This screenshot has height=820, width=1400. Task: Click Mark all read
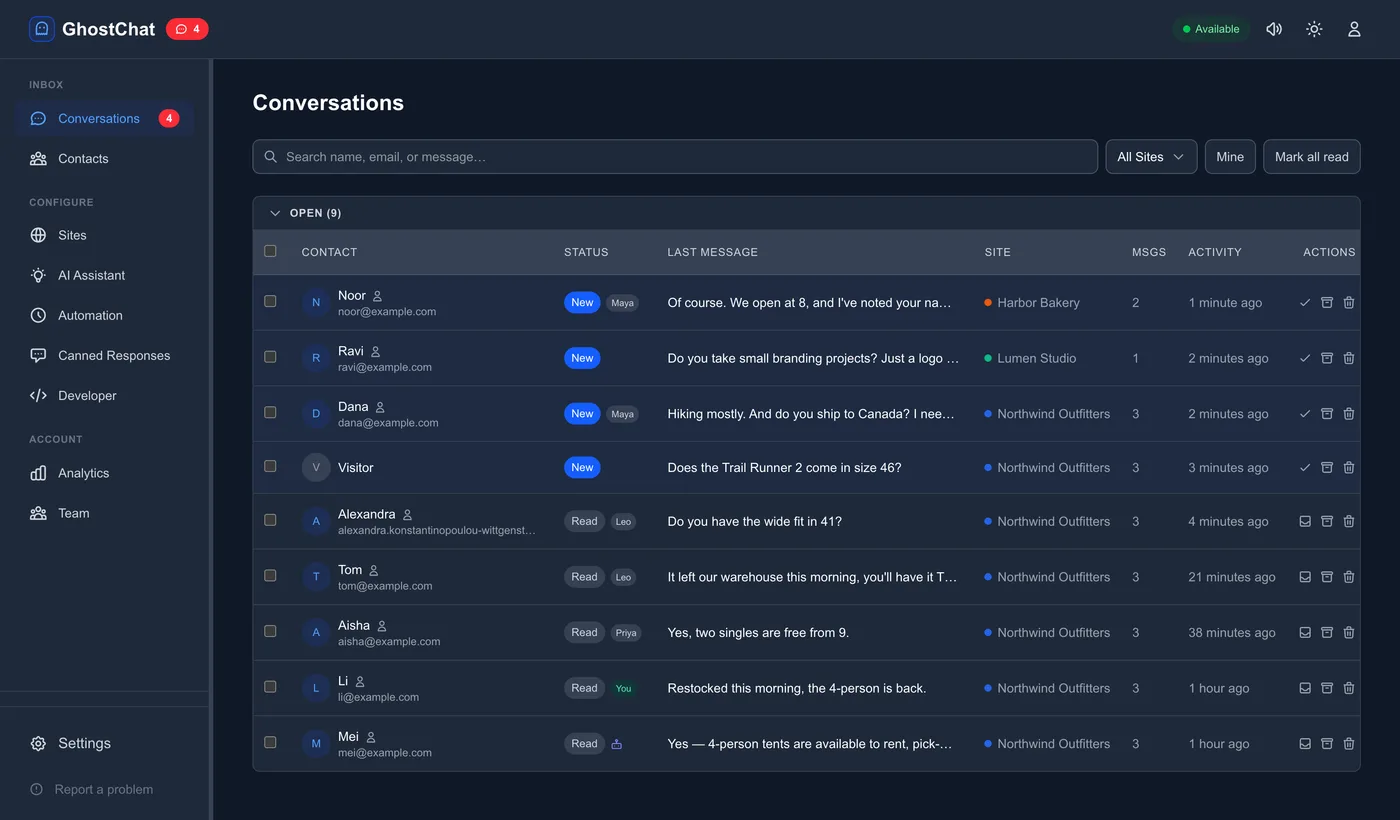(x=1312, y=157)
